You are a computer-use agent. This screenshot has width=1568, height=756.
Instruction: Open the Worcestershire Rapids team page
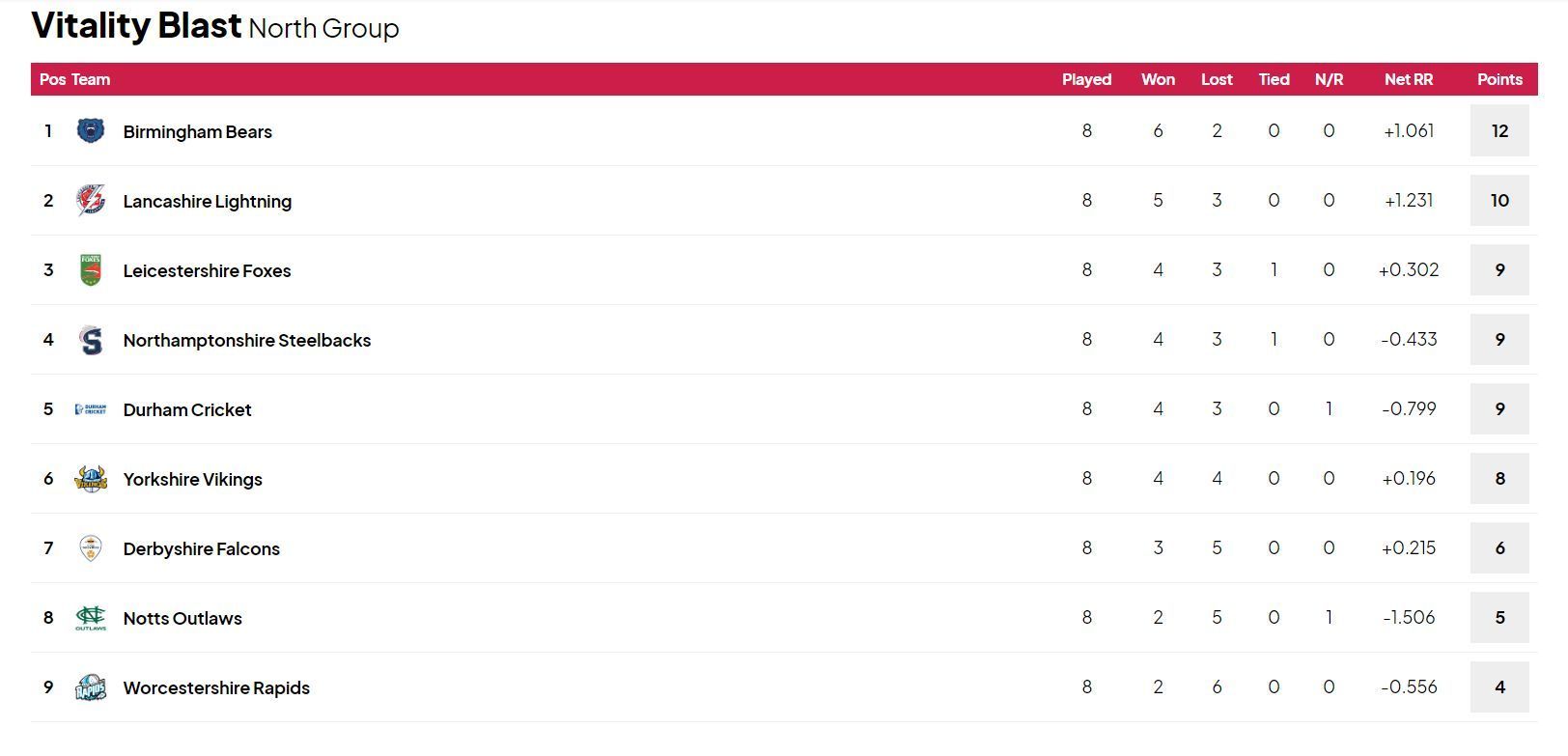tap(215, 687)
